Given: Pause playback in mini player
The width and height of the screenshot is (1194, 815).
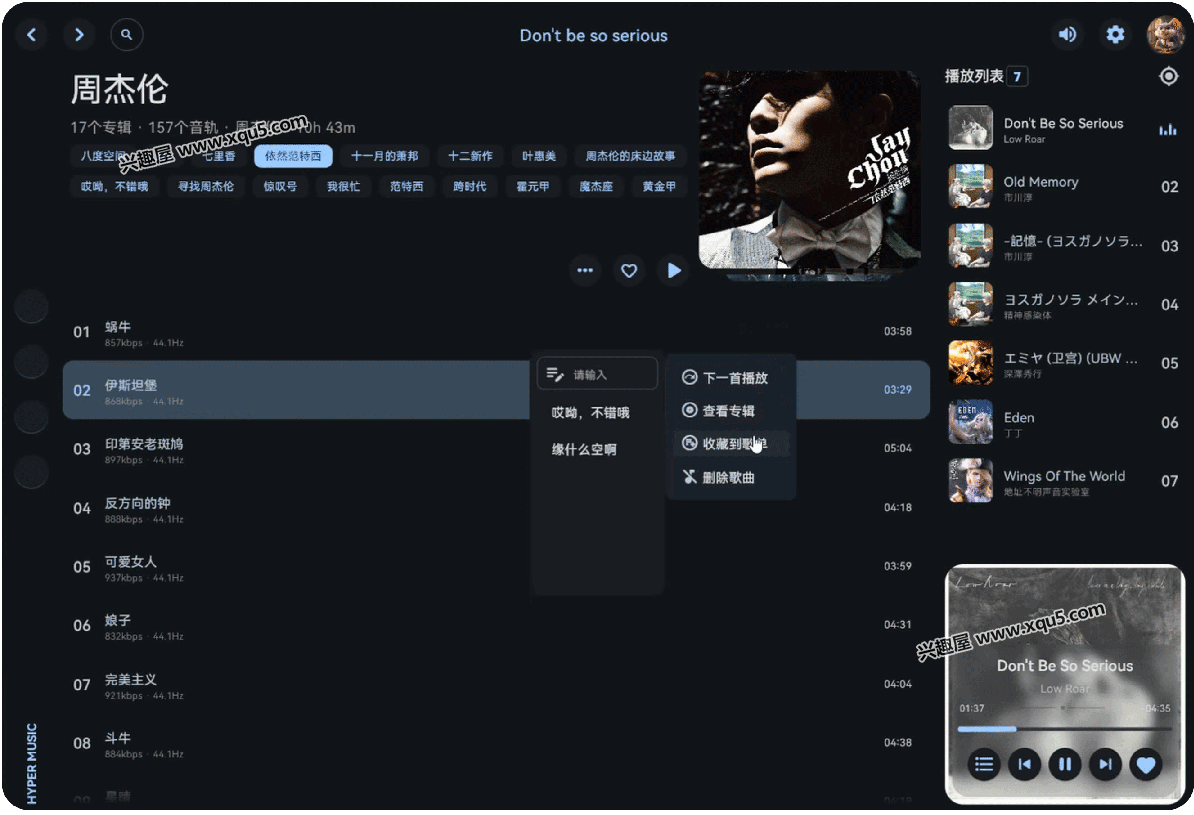Looking at the screenshot, I should (1065, 764).
